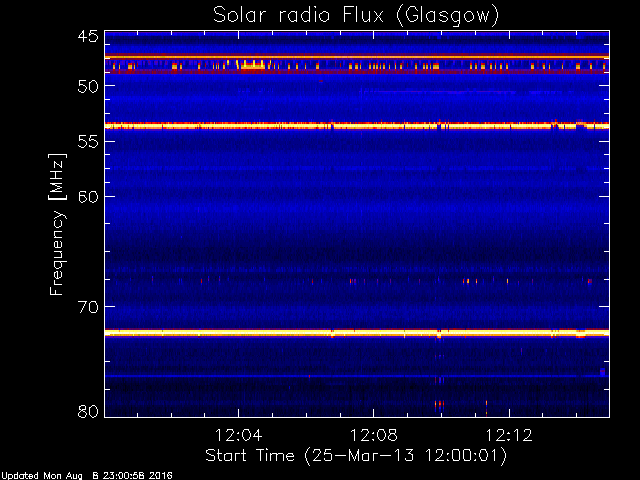640x480 pixels.
Task: Click the 12:04 time tick label
Action: pyautogui.click(x=238, y=435)
